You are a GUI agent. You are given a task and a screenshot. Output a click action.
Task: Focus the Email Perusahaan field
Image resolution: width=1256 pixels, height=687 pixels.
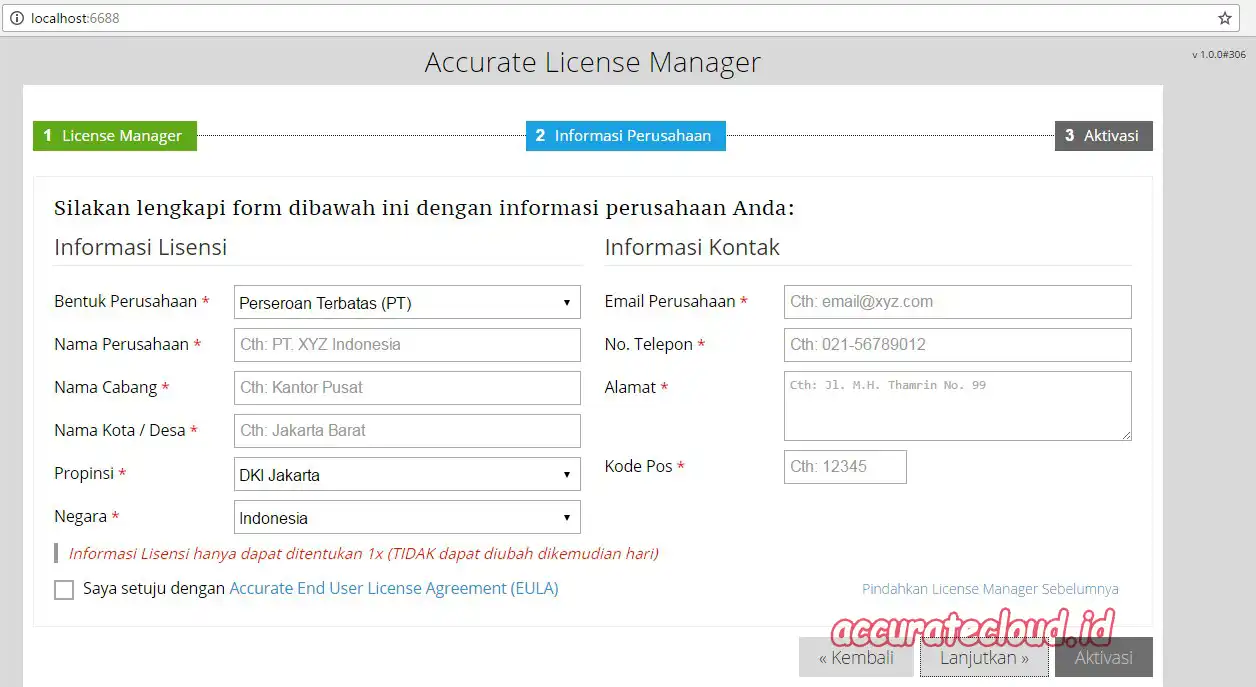click(x=958, y=302)
